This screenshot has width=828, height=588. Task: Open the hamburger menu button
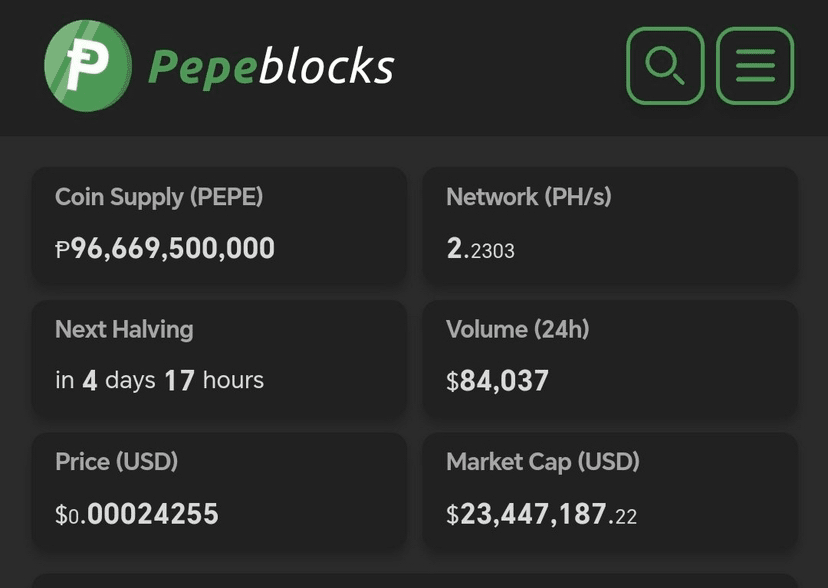755,66
